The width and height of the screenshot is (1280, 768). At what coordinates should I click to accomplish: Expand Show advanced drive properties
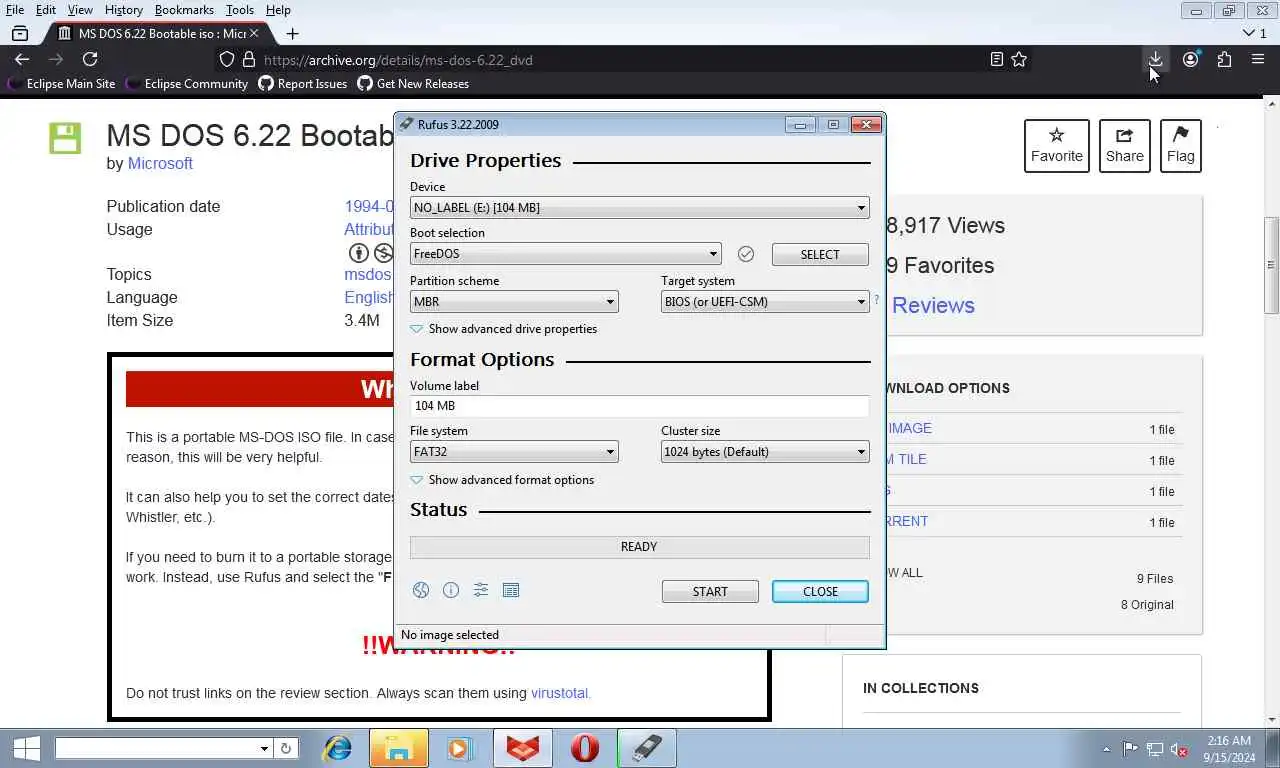504,329
